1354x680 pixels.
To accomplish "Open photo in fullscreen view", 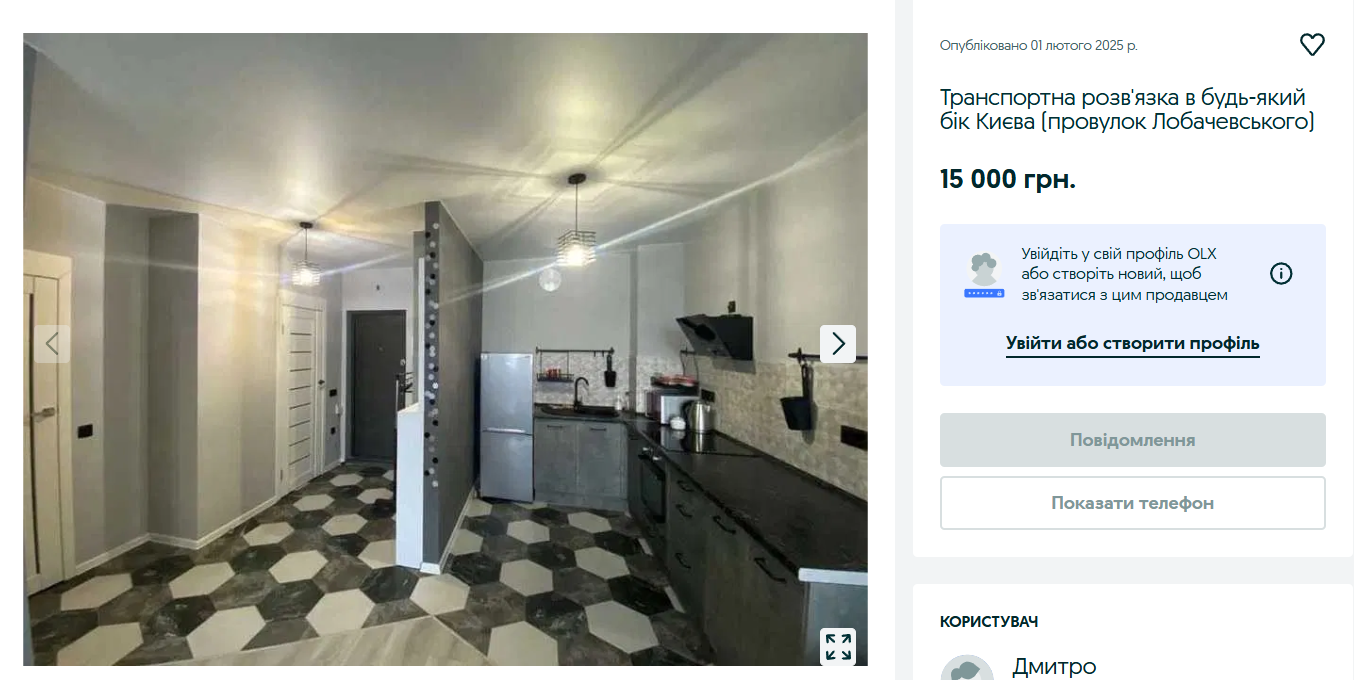I will point(838,646).
